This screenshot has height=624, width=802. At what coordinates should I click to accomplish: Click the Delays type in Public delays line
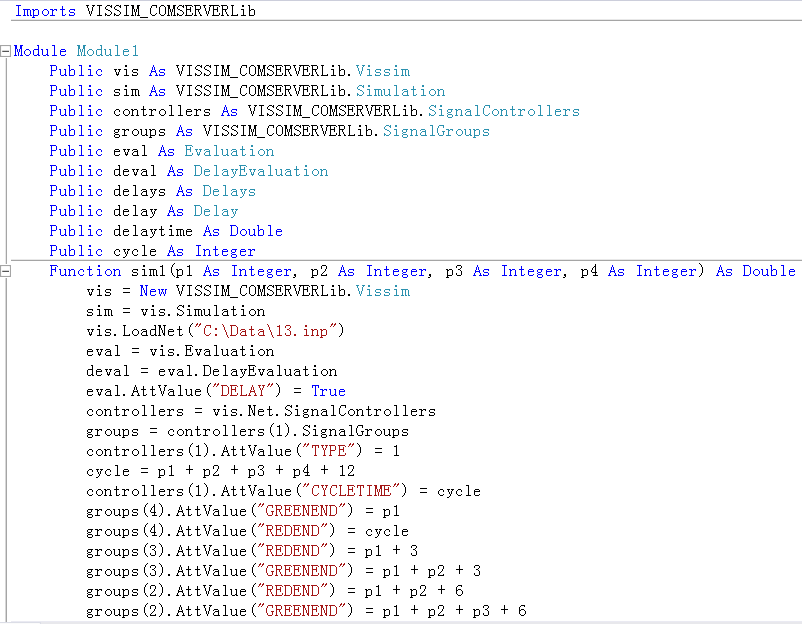point(229,191)
